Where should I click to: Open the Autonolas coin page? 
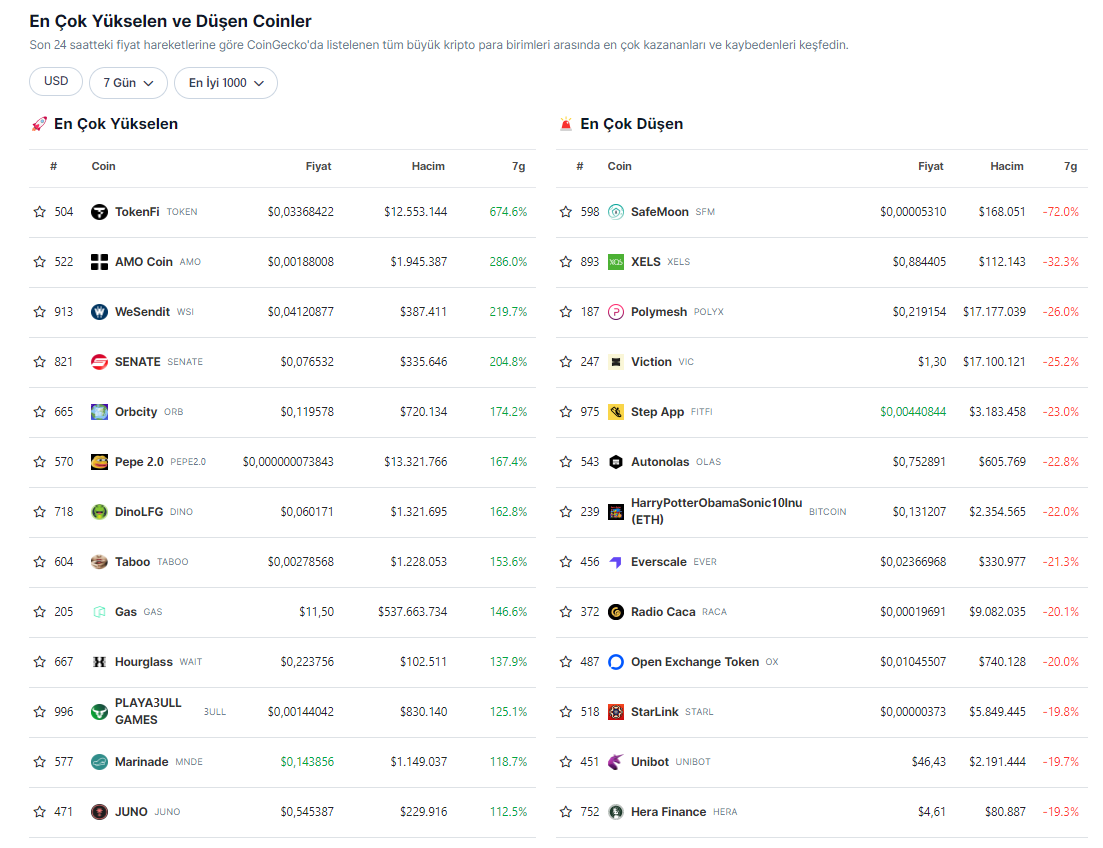pos(659,462)
